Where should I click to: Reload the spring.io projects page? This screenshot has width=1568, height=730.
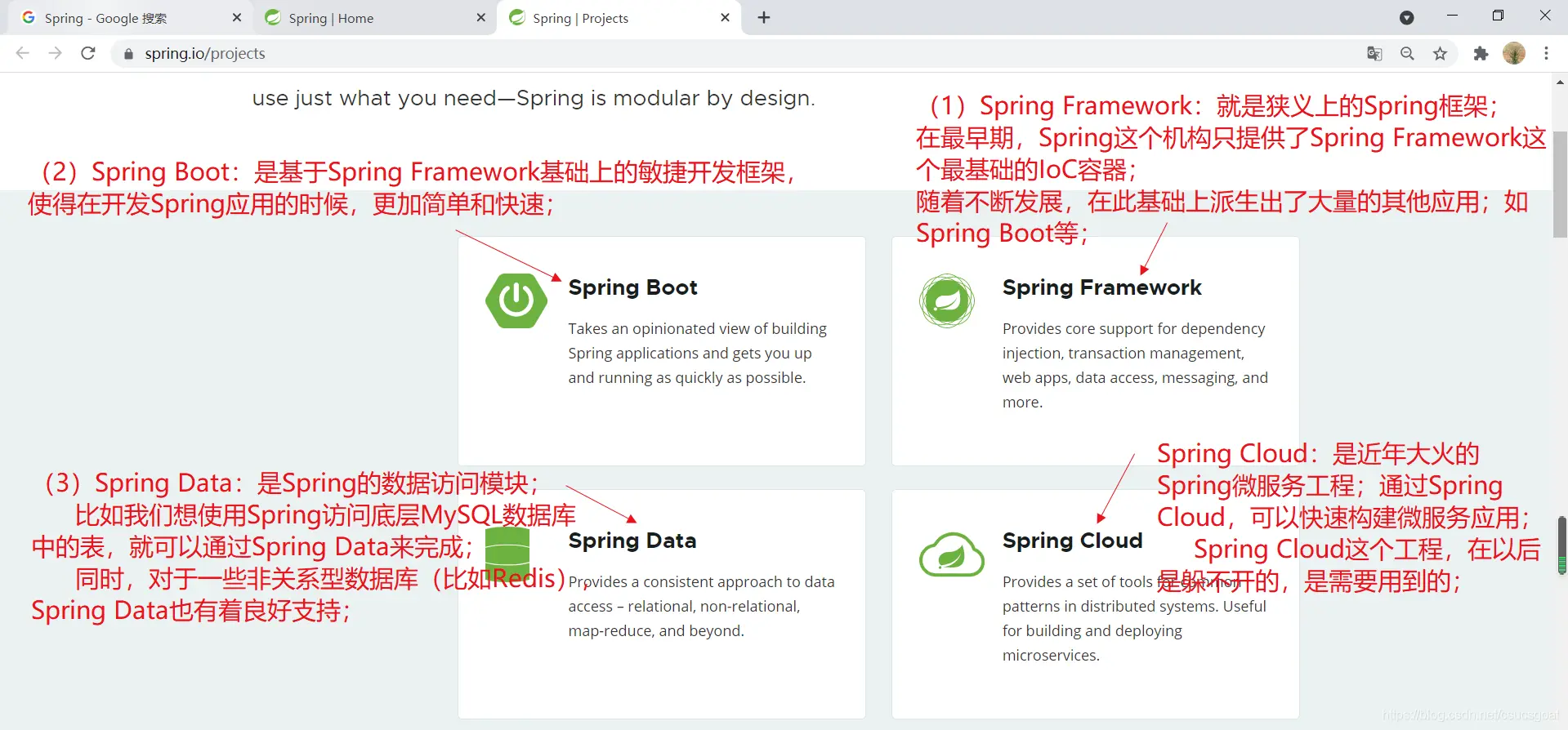88,53
